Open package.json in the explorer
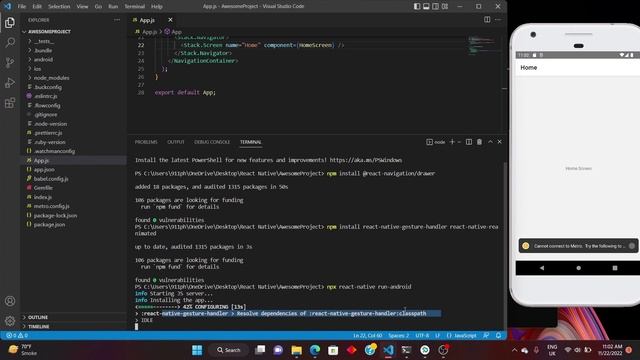 [x=73, y=224]
